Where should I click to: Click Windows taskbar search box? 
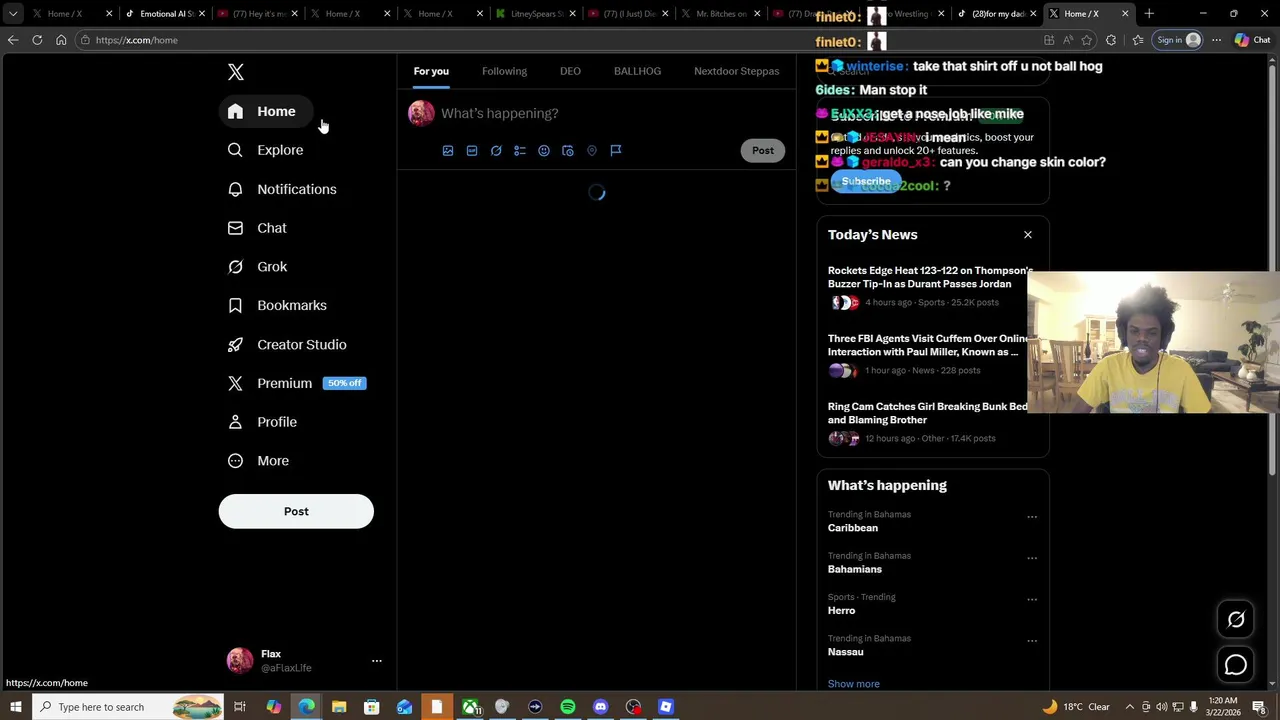pyautogui.click(x=128, y=707)
